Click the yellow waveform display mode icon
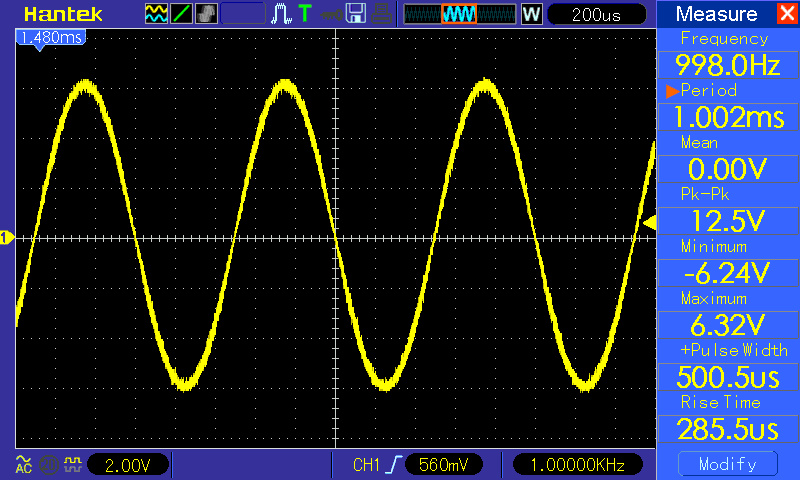 click(x=157, y=14)
